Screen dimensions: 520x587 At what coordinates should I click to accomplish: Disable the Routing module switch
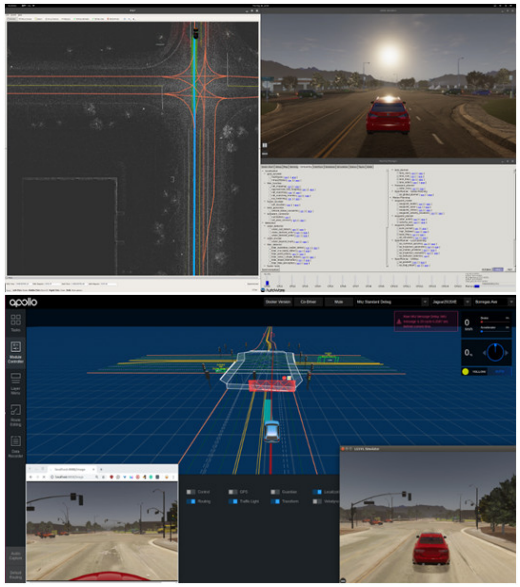tap(191, 501)
